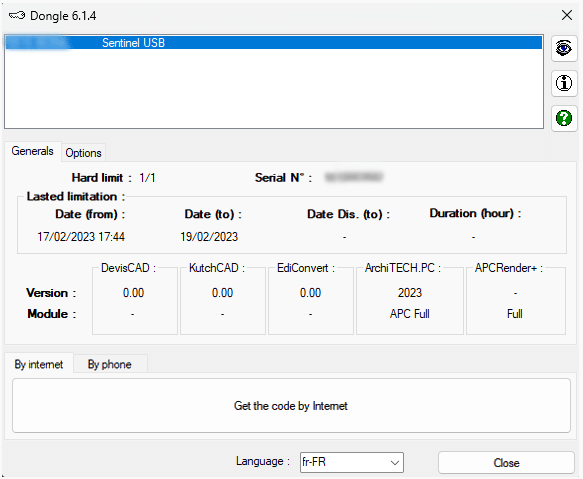583x479 pixels.
Task: Open the By phone tab
Action: coord(110,364)
